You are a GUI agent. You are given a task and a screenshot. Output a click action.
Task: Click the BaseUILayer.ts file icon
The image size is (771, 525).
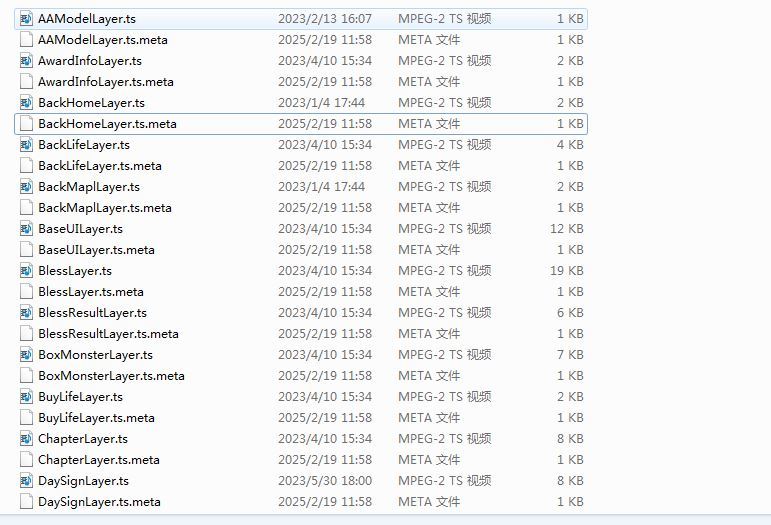(x=27, y=229)
